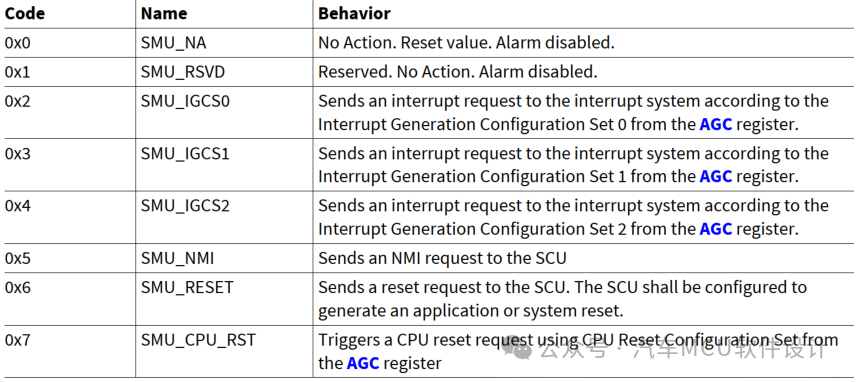The height and width of the screenshot is (382, 856).
Task: Select the Code column header
Action: coord(25,14)
